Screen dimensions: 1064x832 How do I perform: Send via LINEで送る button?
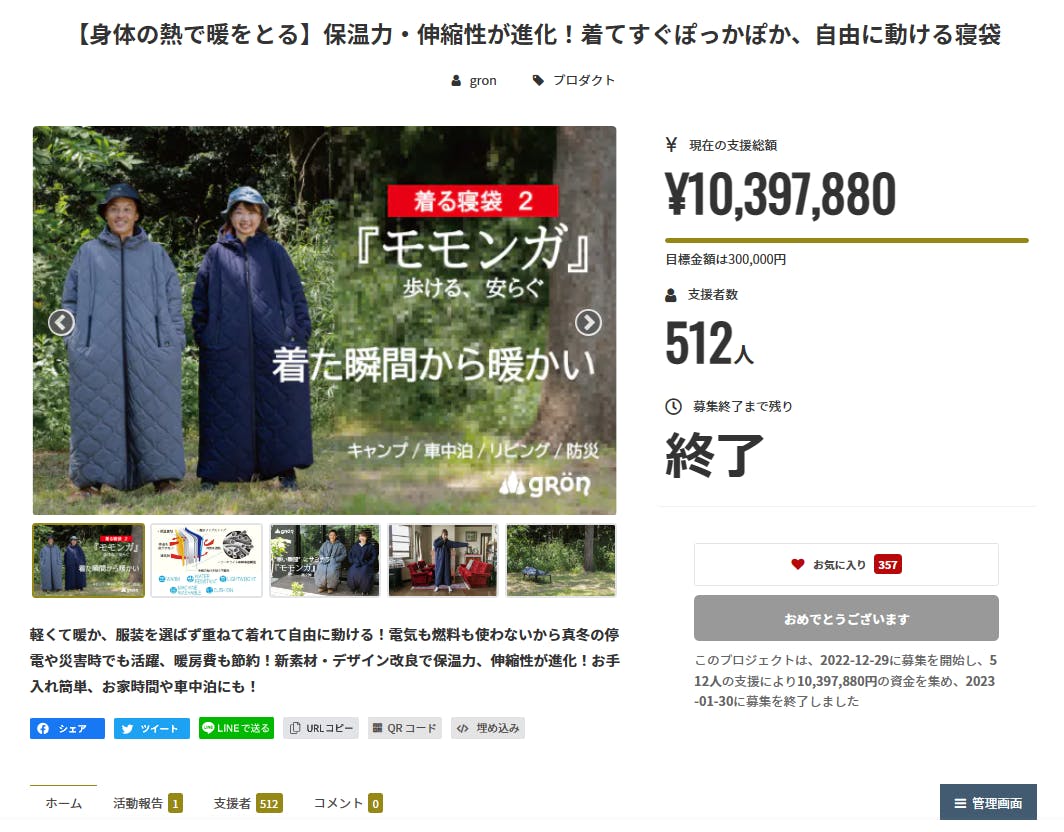pyautogui.click(x=236, y=728)
